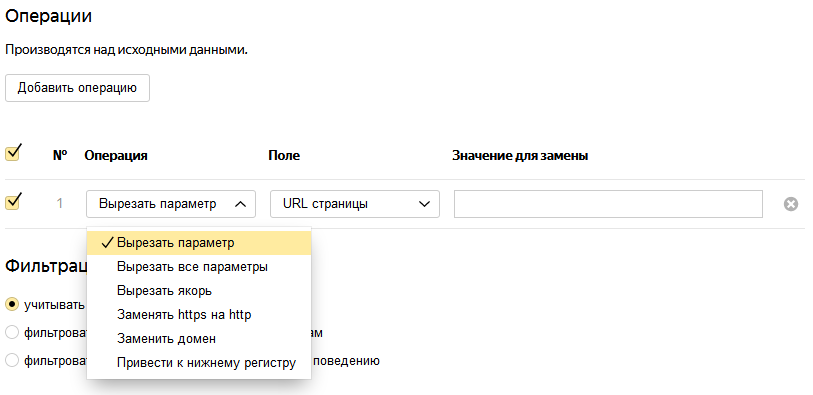
Task: Click the Операция column header
Action: (116, 156)
